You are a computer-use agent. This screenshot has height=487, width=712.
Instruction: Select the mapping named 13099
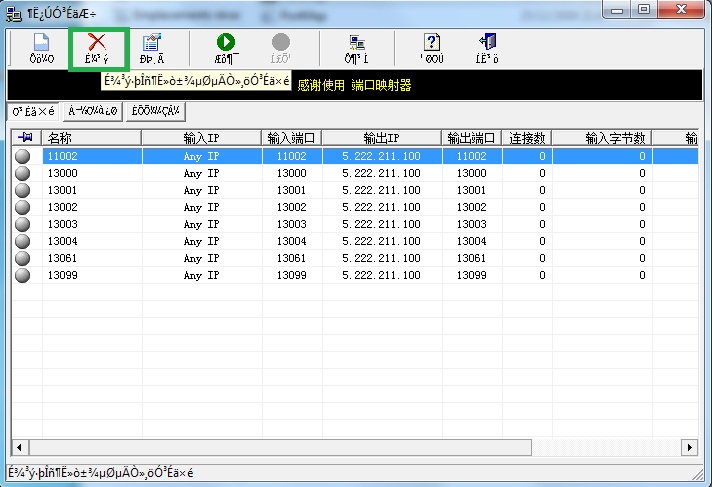(62, 275)
